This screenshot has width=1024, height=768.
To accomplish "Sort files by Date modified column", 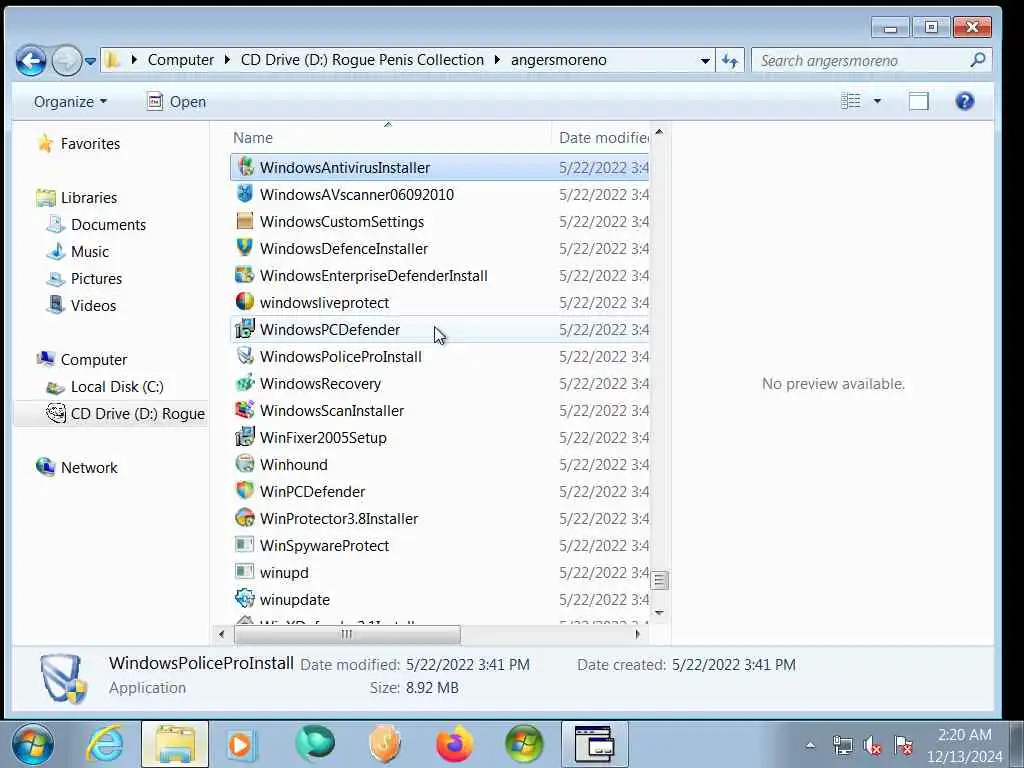I will click(x=601, y=138).
